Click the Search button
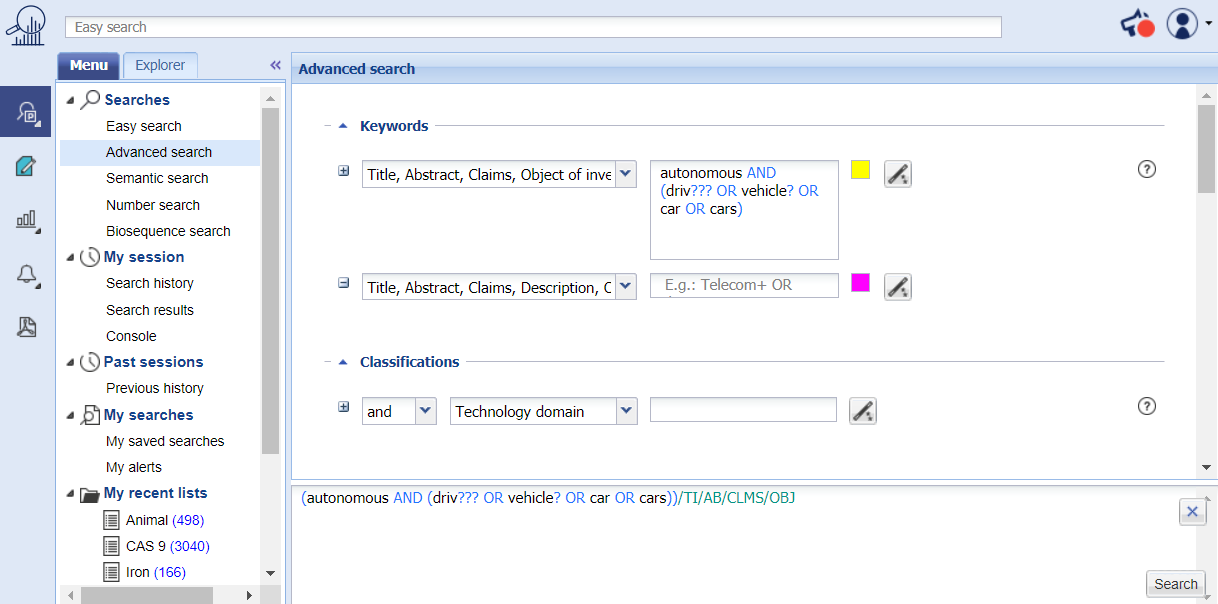This screenshot has width=1218, height=604. pos(1175,584)
